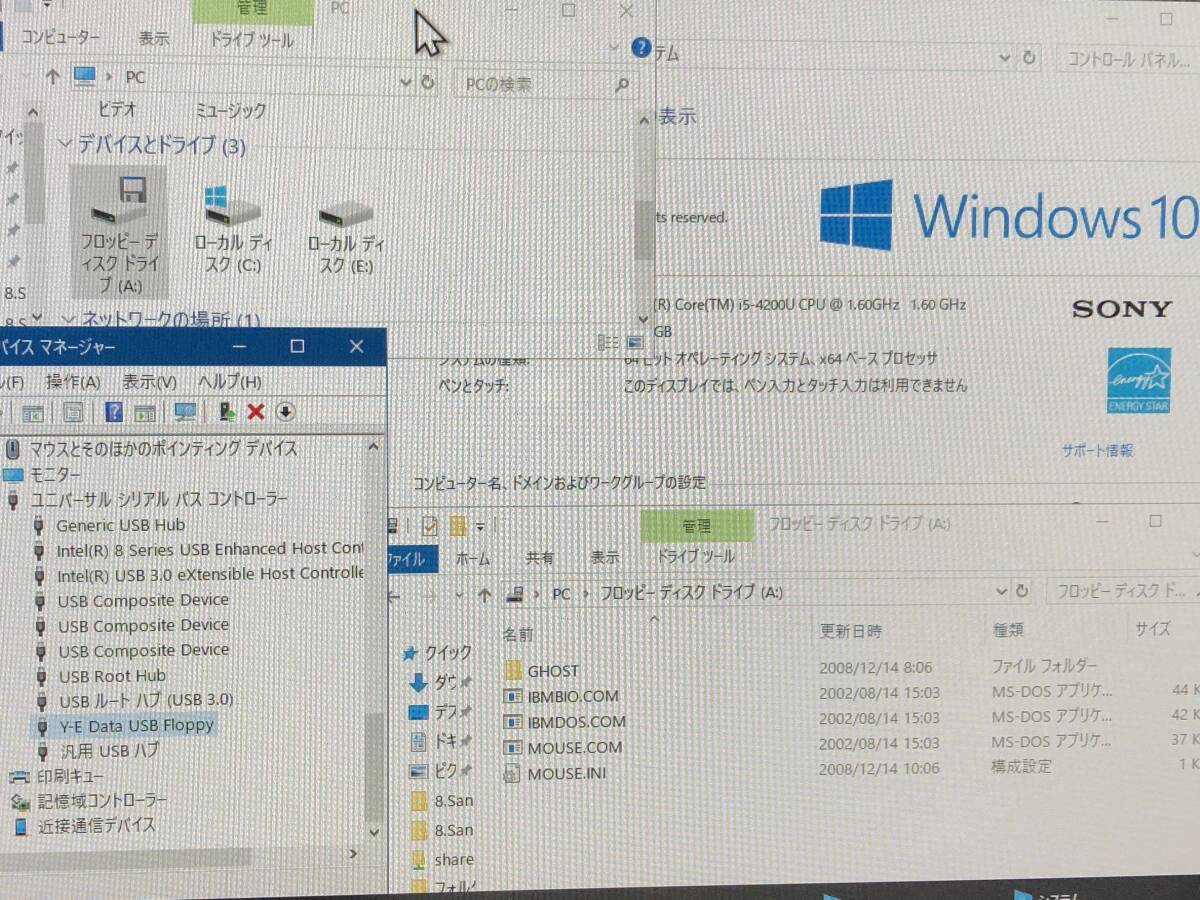Screen dimensions: 1200x900
Task: Click the up arrow in floppy drive window
Action: click(x=484, y=594)
